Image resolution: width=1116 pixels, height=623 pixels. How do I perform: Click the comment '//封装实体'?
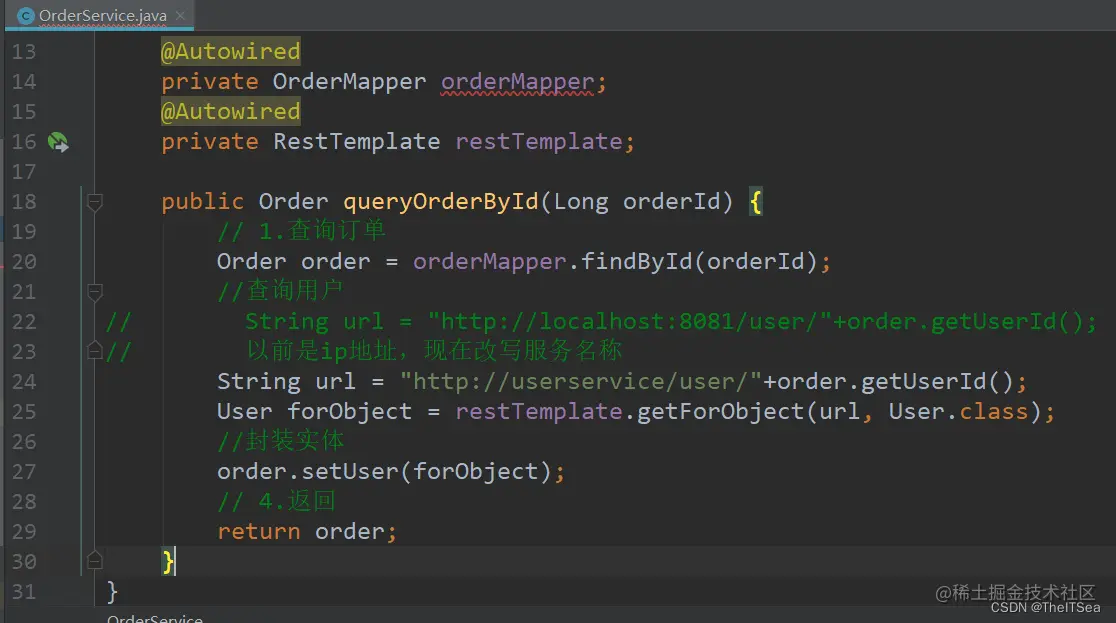280,441
